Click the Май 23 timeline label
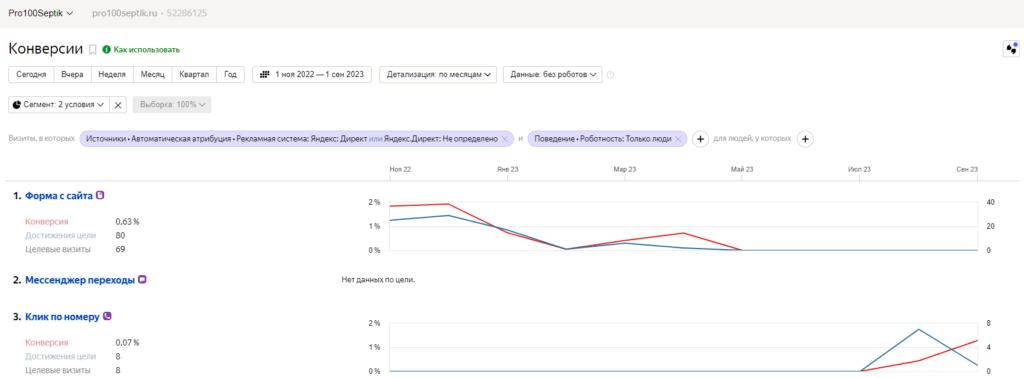The width and height of the screenshot is (1024, 378). (742, 169)
